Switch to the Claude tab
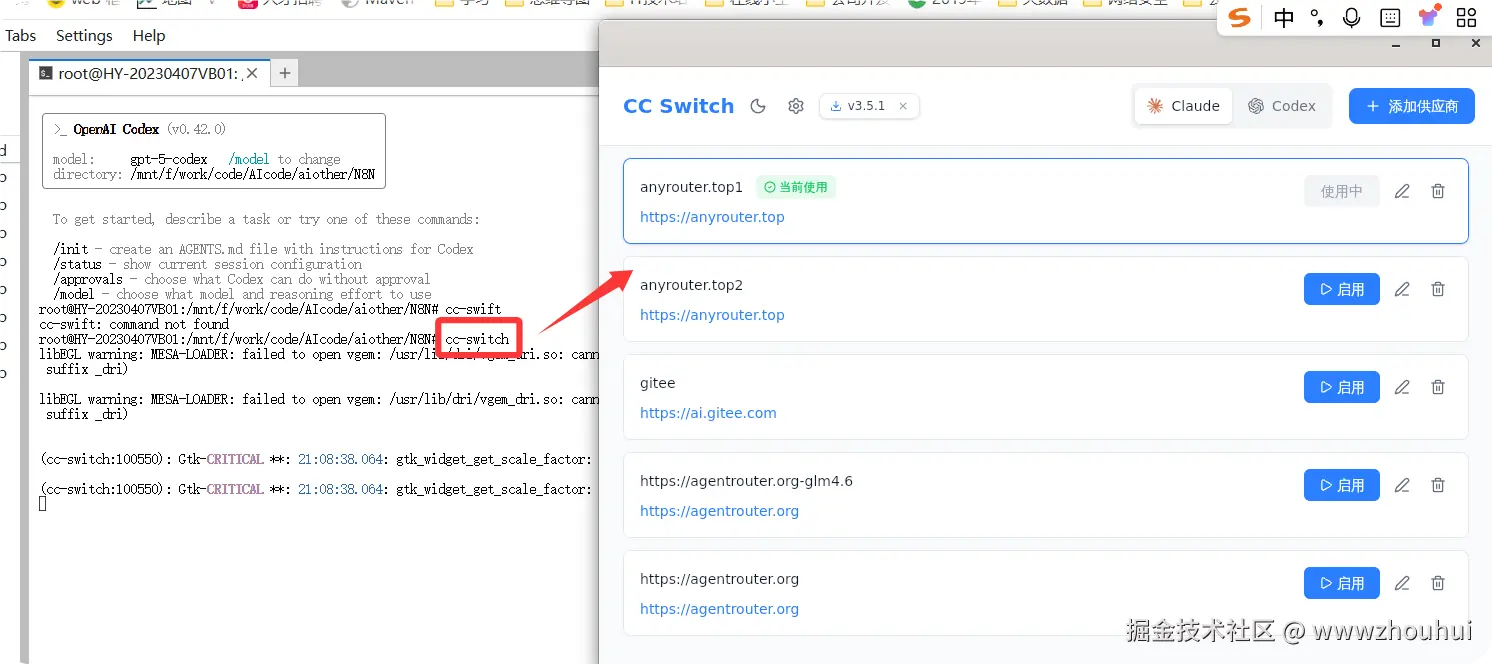Image resolution: width=1492 pixels, height=664 pixels. 1183,106
